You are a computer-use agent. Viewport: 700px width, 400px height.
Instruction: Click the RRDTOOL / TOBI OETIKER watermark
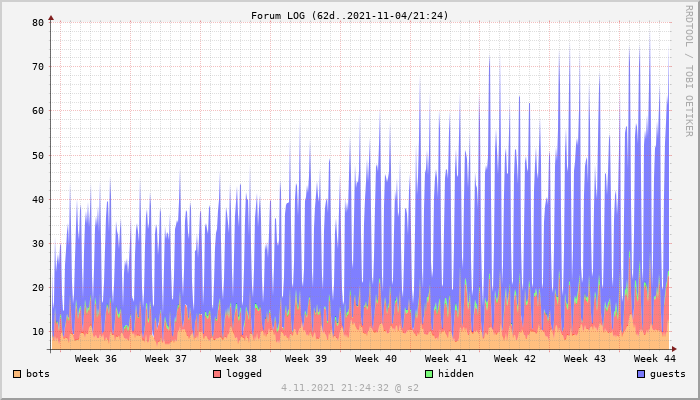point(689,70)
